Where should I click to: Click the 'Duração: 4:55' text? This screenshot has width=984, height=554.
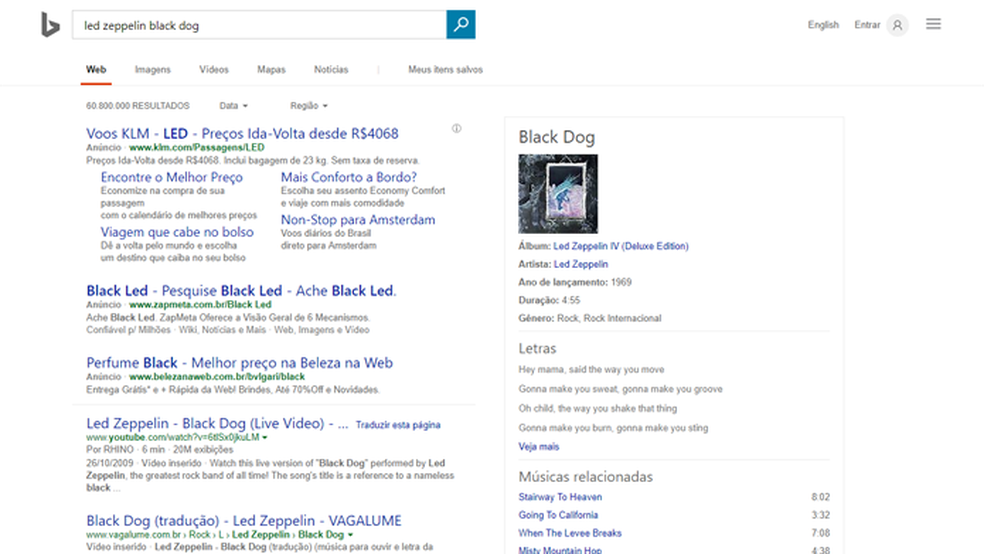549,301
